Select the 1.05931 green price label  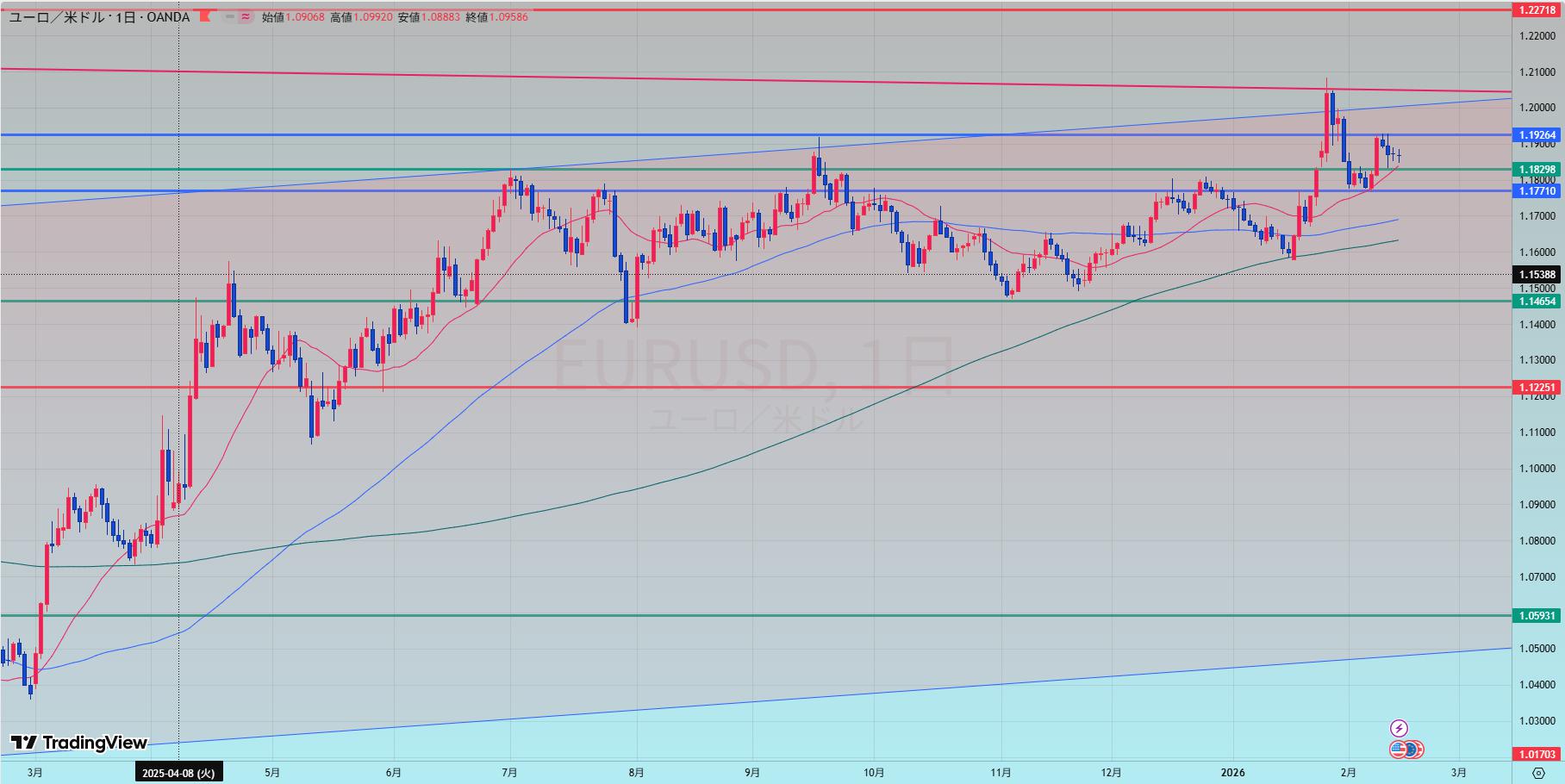[1537, 616]
